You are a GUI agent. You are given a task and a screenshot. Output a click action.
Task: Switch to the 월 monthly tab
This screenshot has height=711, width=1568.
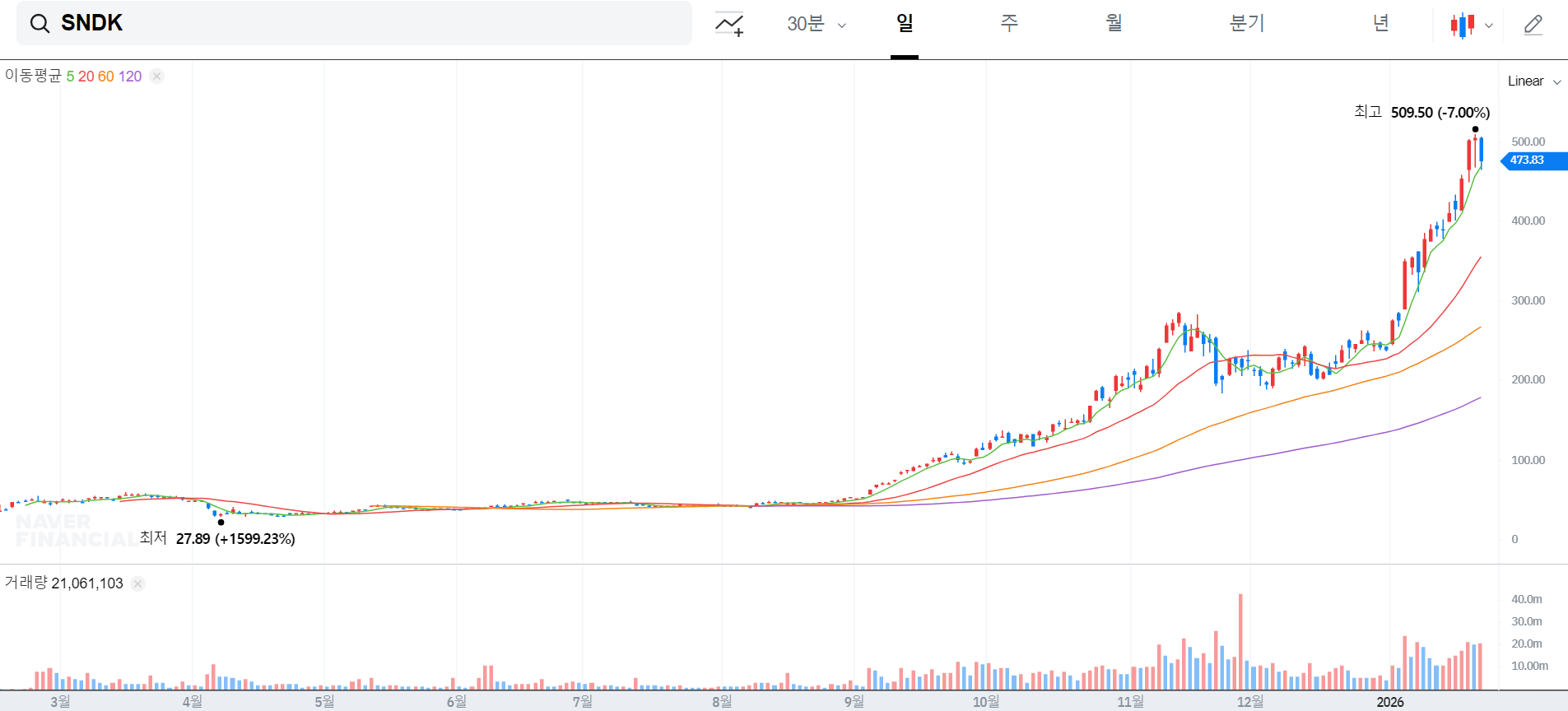pyautogui.click(x=1114, y=23)
